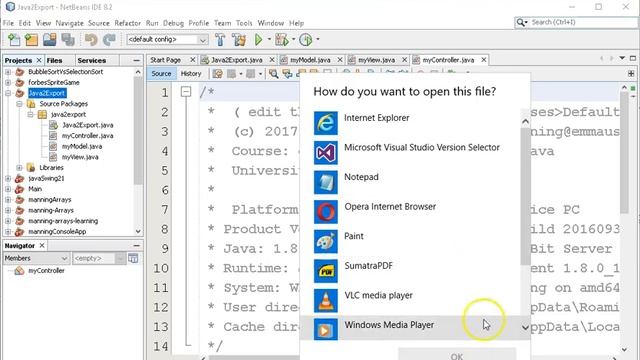This screenshot has width=640, height=360.
Task: Expand the Libraries node
Action: (19, 168)
